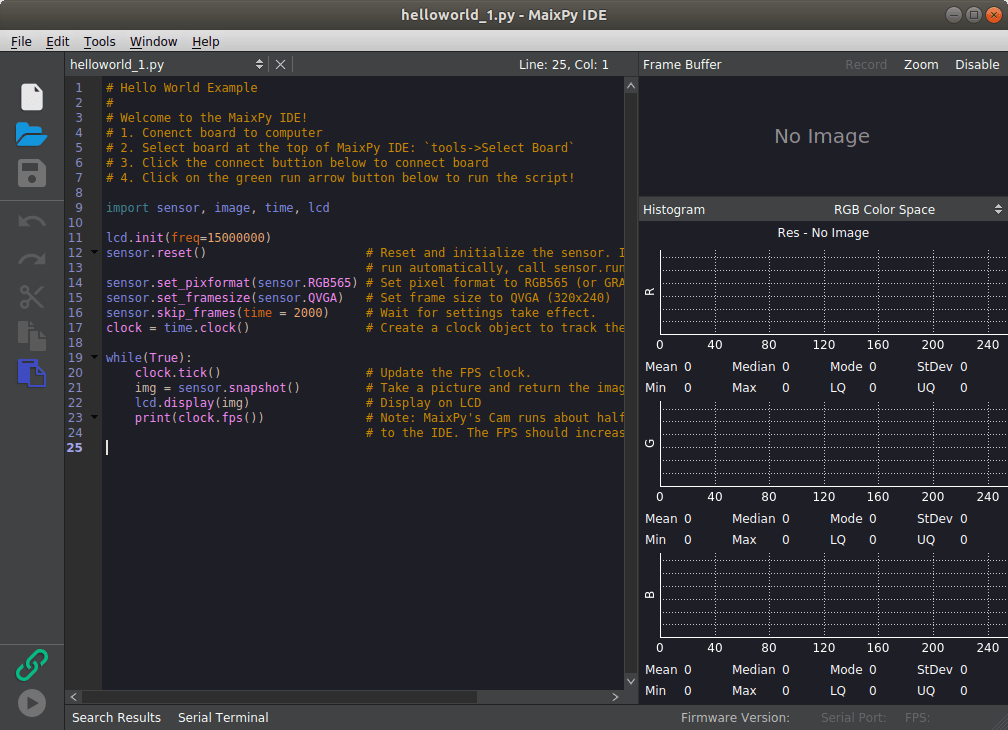Copy using the two-pages icon in the sidebar

click(32, 335)
